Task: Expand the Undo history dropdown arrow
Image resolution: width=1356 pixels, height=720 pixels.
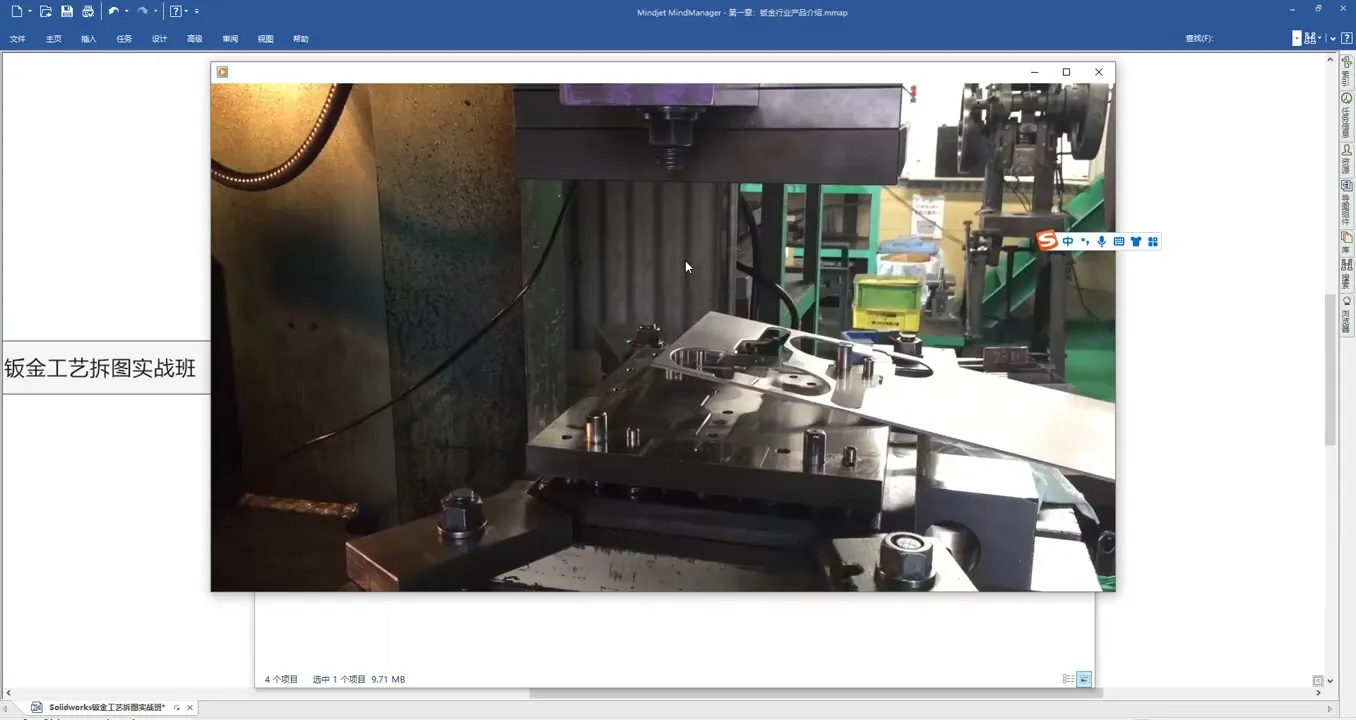Action: click(127, 12)
